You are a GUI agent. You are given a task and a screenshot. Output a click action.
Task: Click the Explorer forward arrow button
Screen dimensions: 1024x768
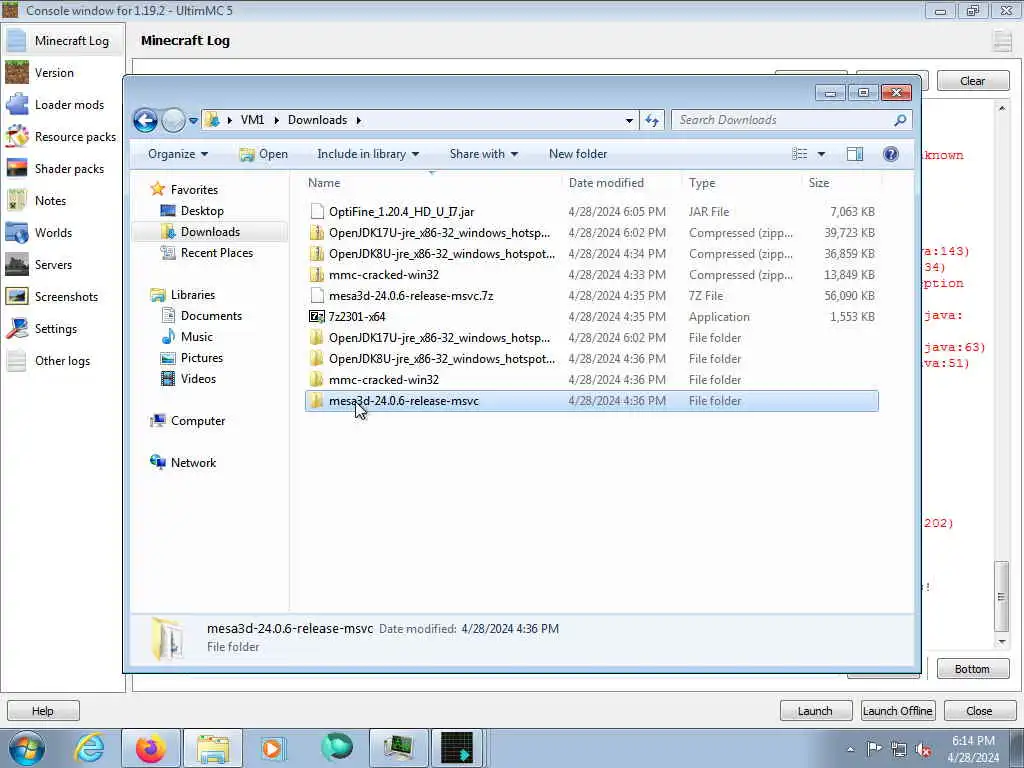(x=173, y=120)
